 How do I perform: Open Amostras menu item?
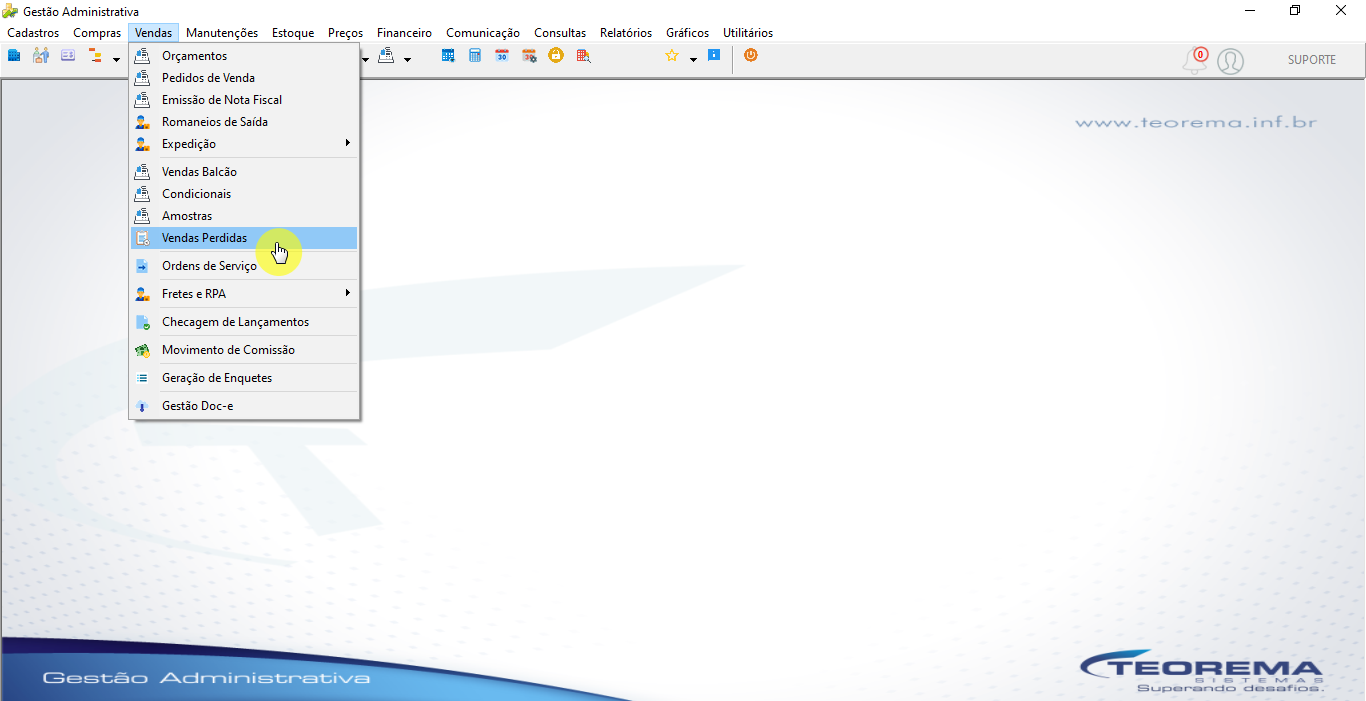[244, 216]
